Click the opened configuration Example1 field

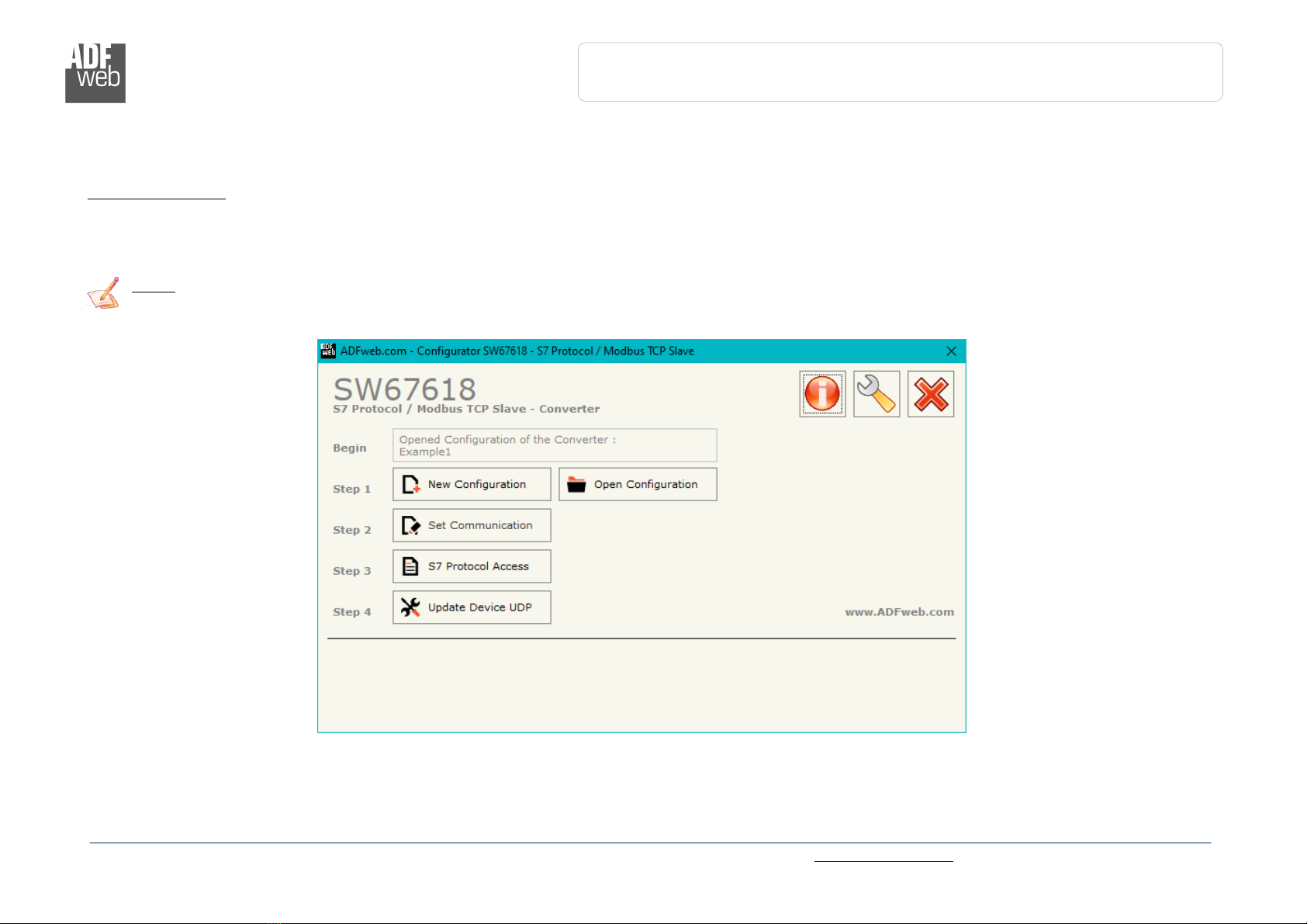[x=555, y=445]
